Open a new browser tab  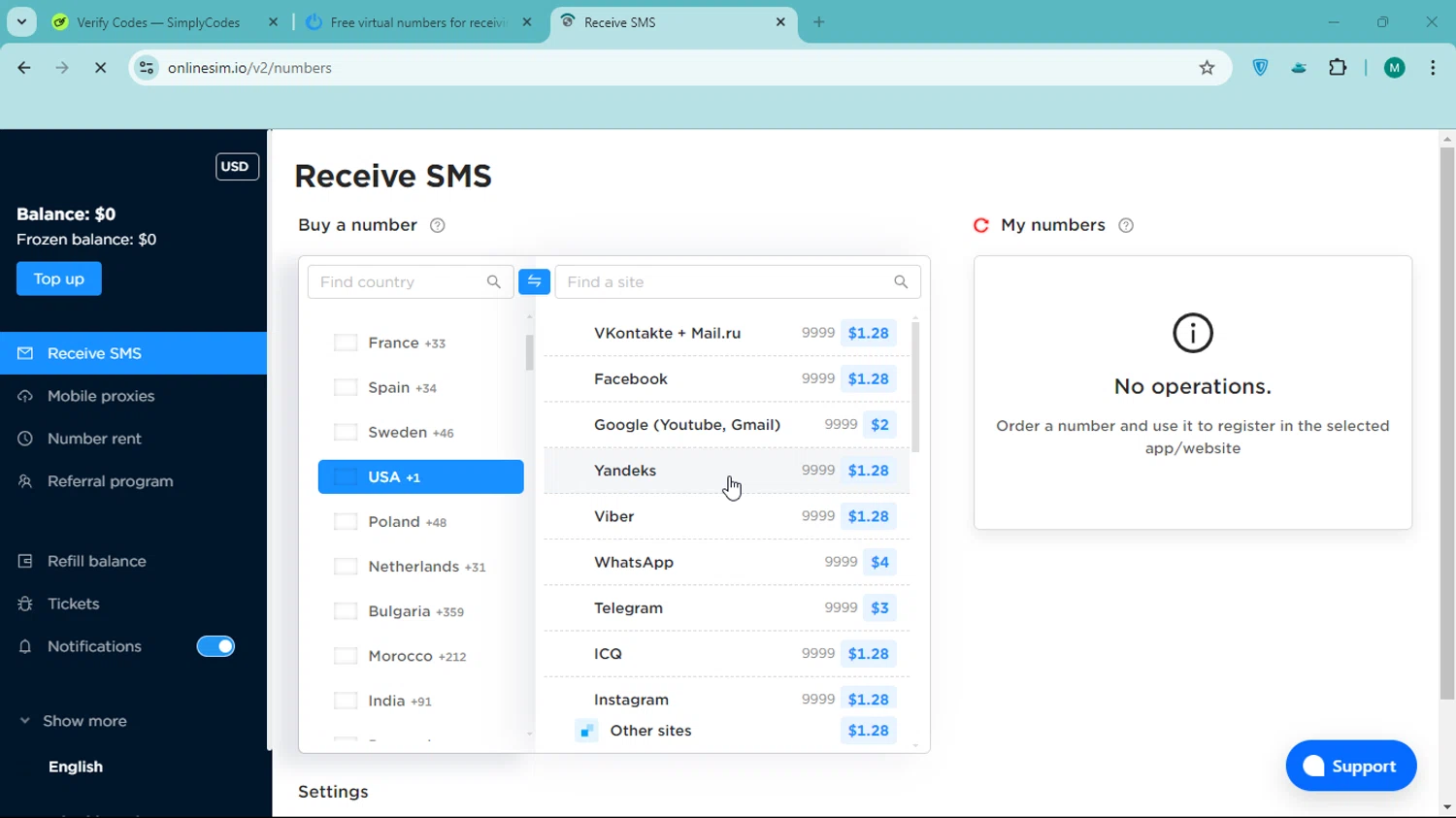(819, 21)
